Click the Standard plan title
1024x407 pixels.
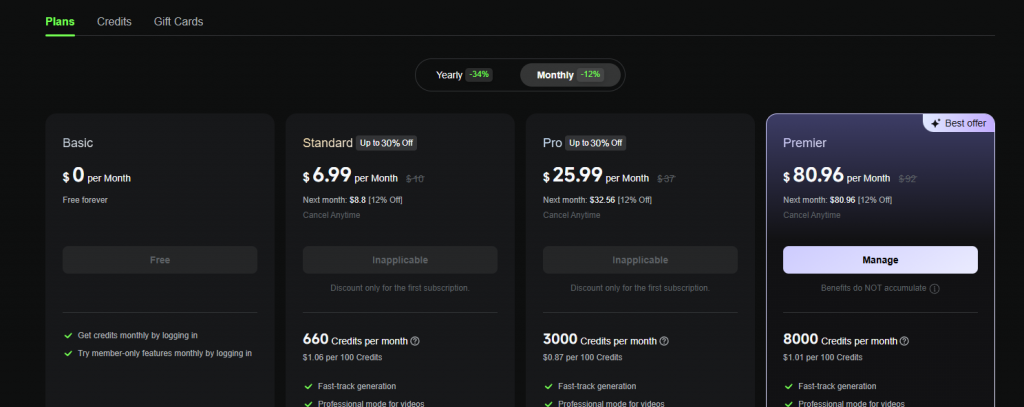(x=328, y=142)
